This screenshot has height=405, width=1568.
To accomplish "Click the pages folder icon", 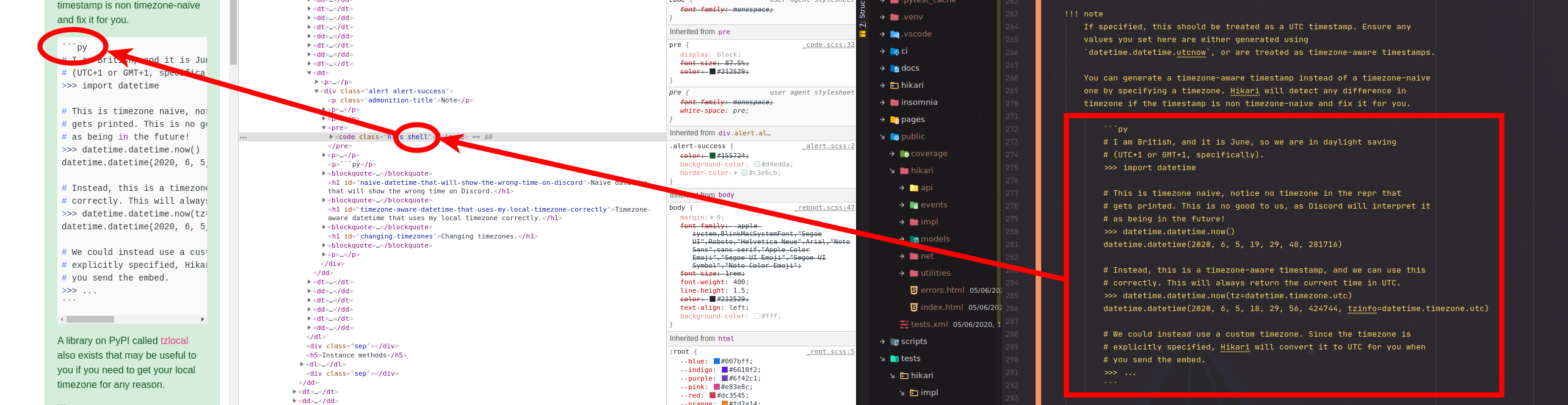I will point(895,120).
